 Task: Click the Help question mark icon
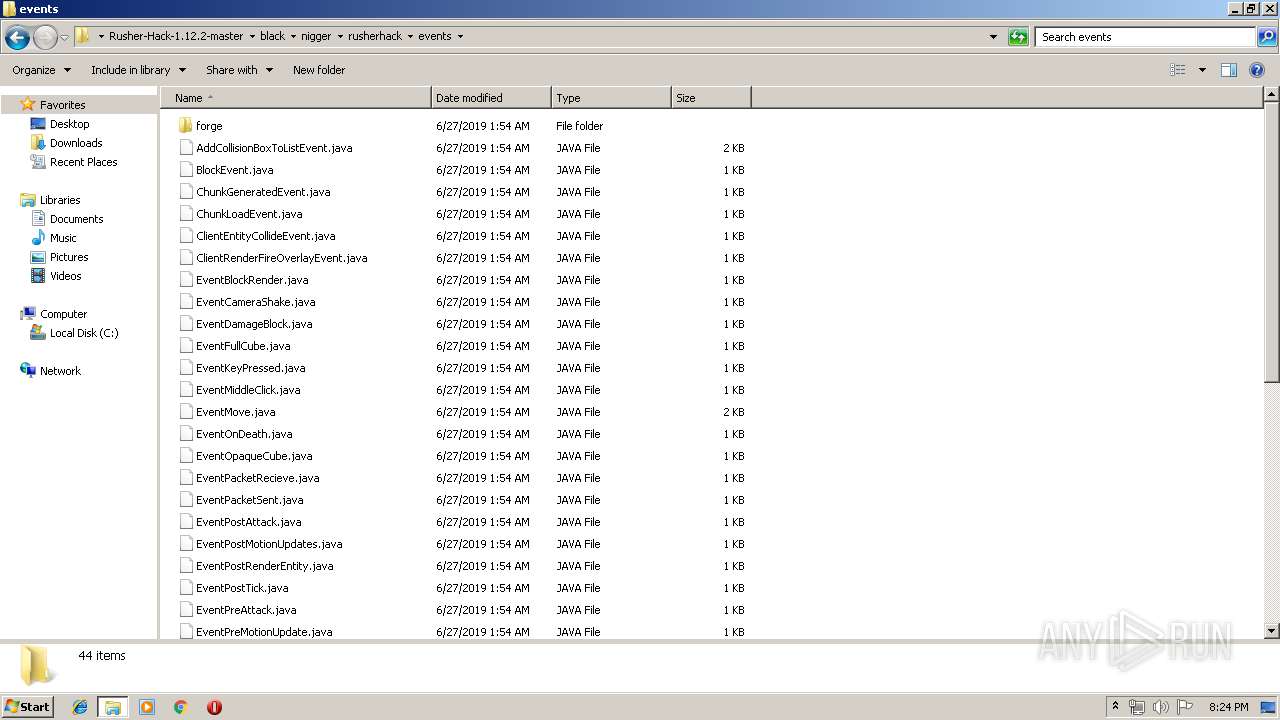point(1258,70)
